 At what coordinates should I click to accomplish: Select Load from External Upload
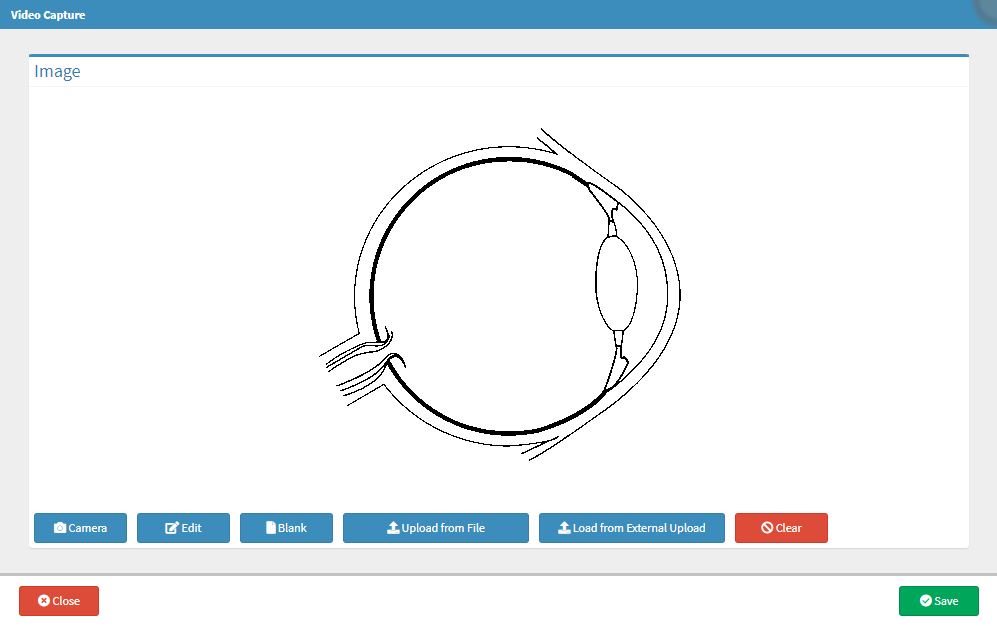(631, 527)
